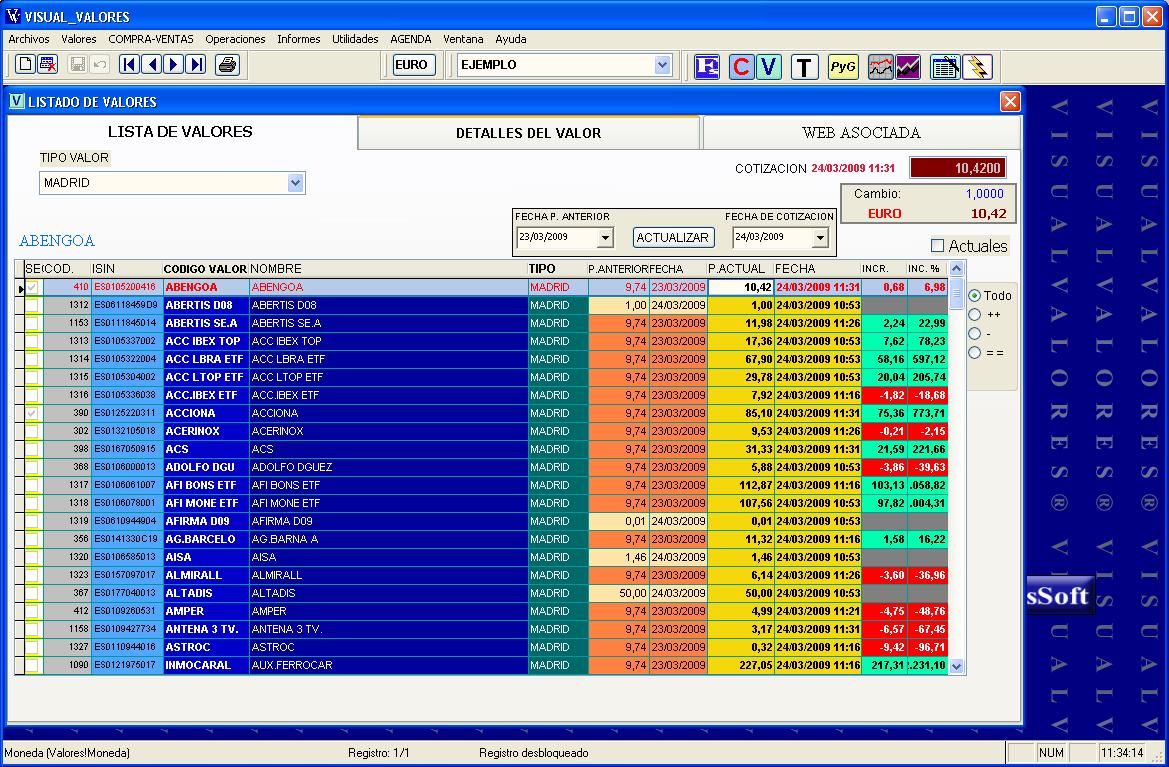Toggle selection checkbox for AMPER row
This screenshot has height=767, width=1169.
32,611
